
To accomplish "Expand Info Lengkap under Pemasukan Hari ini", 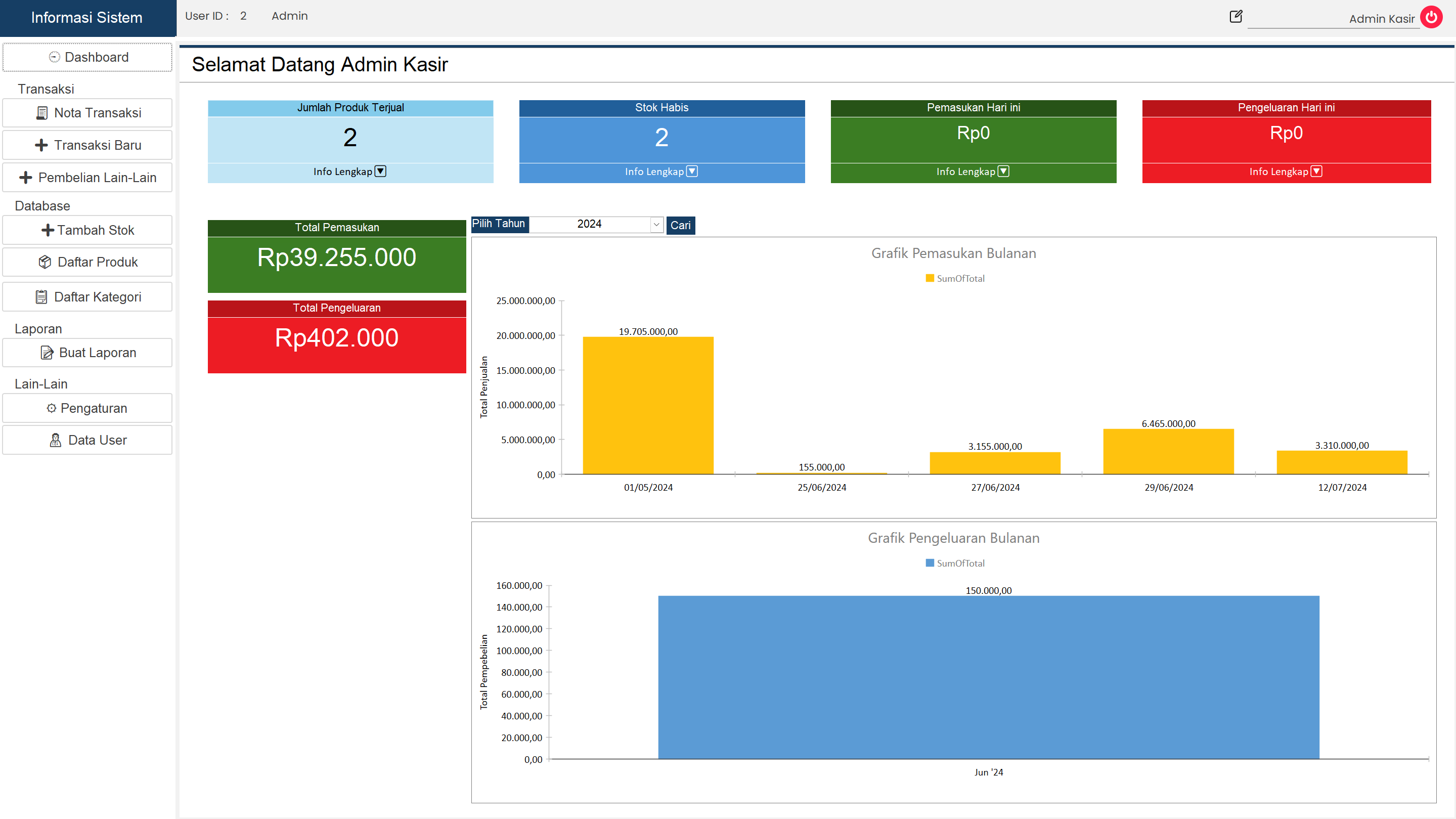I will [1003, 171].
